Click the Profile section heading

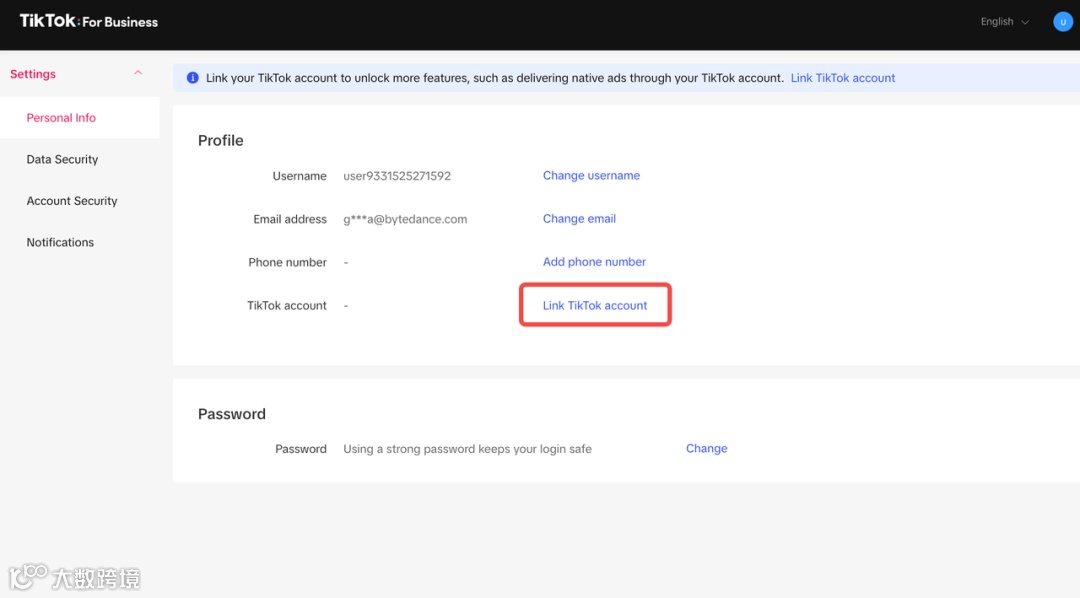tap(221, 141)
